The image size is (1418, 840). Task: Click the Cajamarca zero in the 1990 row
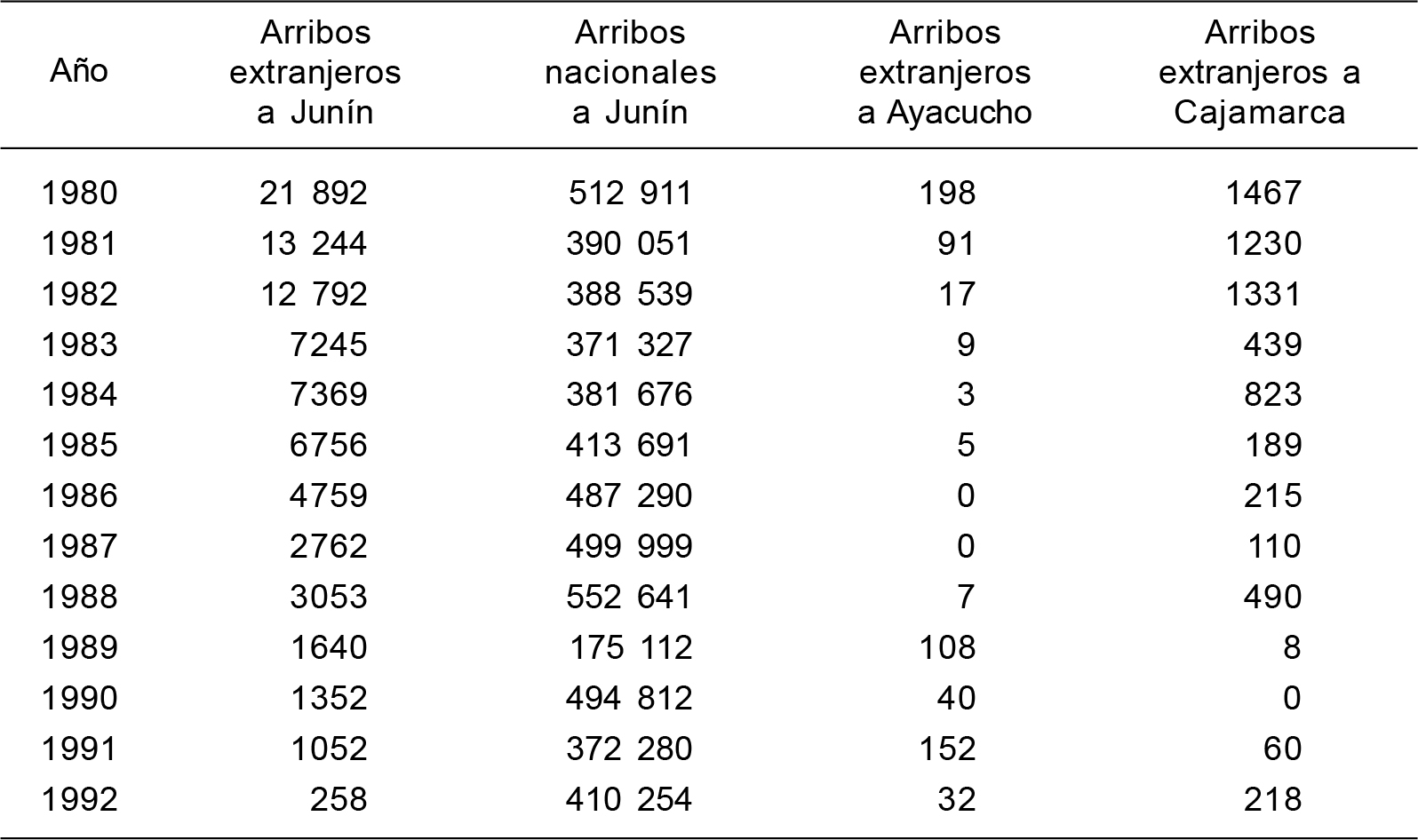pos(1291,698)
